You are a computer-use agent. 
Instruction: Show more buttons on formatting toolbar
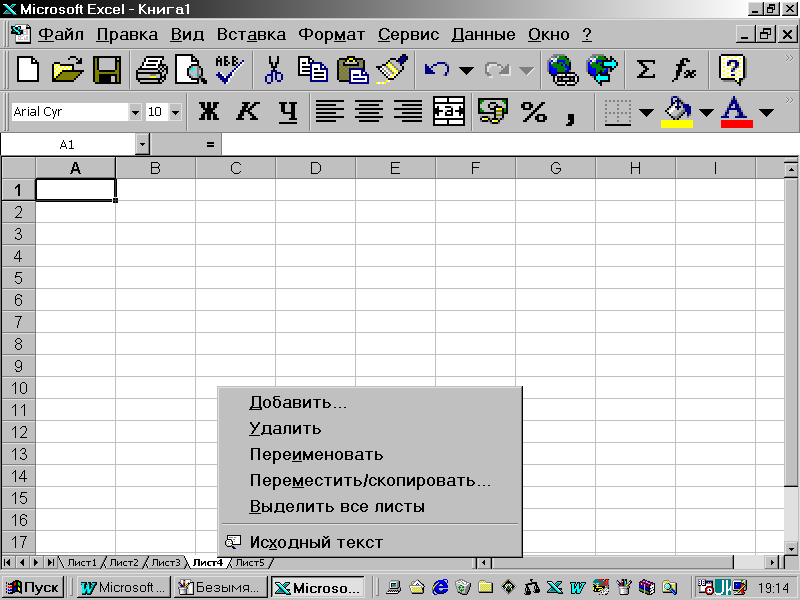tap(789, 99)
